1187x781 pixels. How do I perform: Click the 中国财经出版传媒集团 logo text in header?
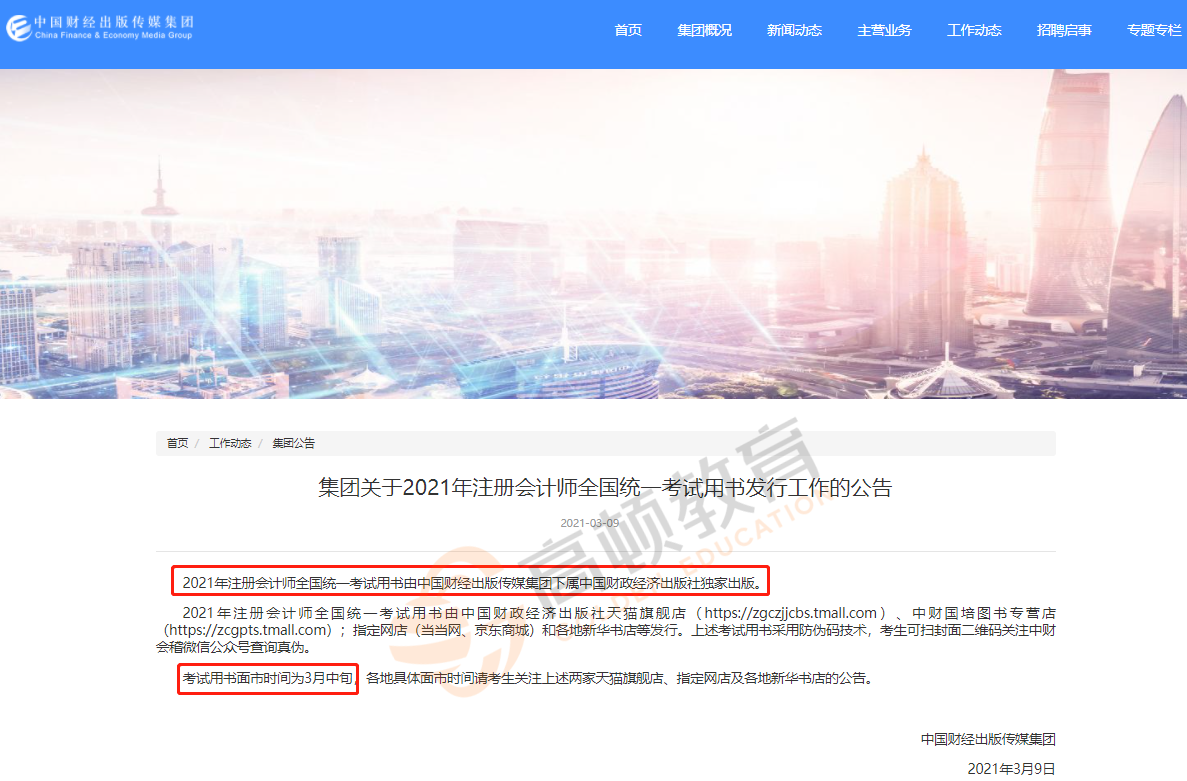113,21
